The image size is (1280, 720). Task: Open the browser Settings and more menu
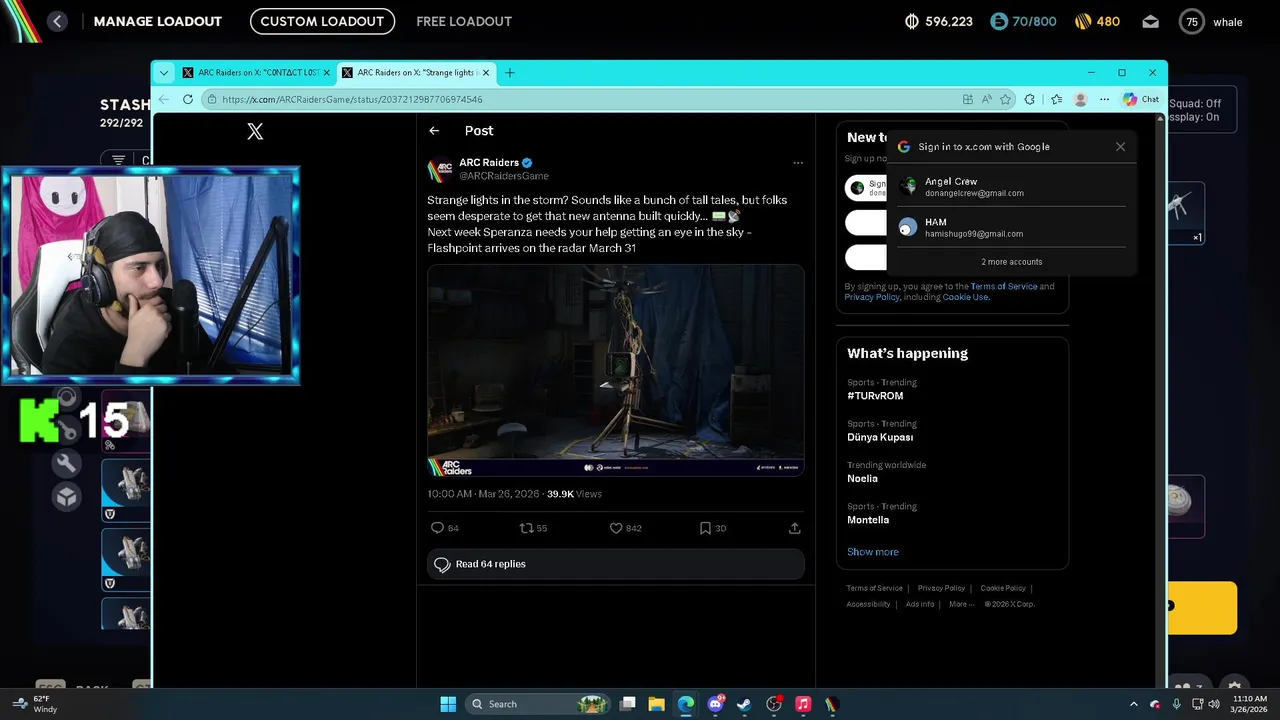(1104, 99)
